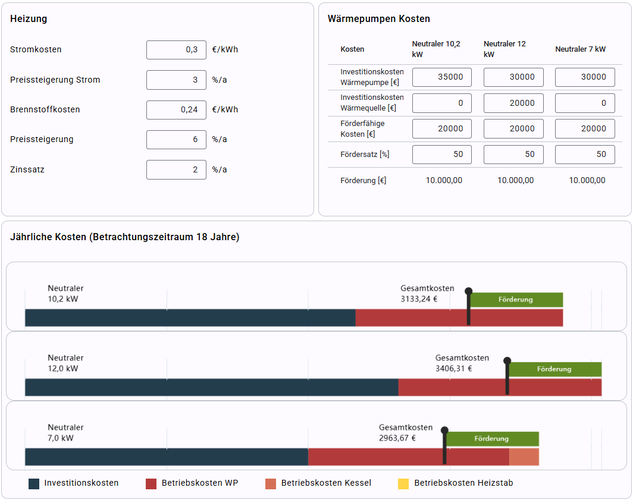Toggle the red Betriebskosten WP legend swatch
The image size is (633, 500).
[152, 483]
